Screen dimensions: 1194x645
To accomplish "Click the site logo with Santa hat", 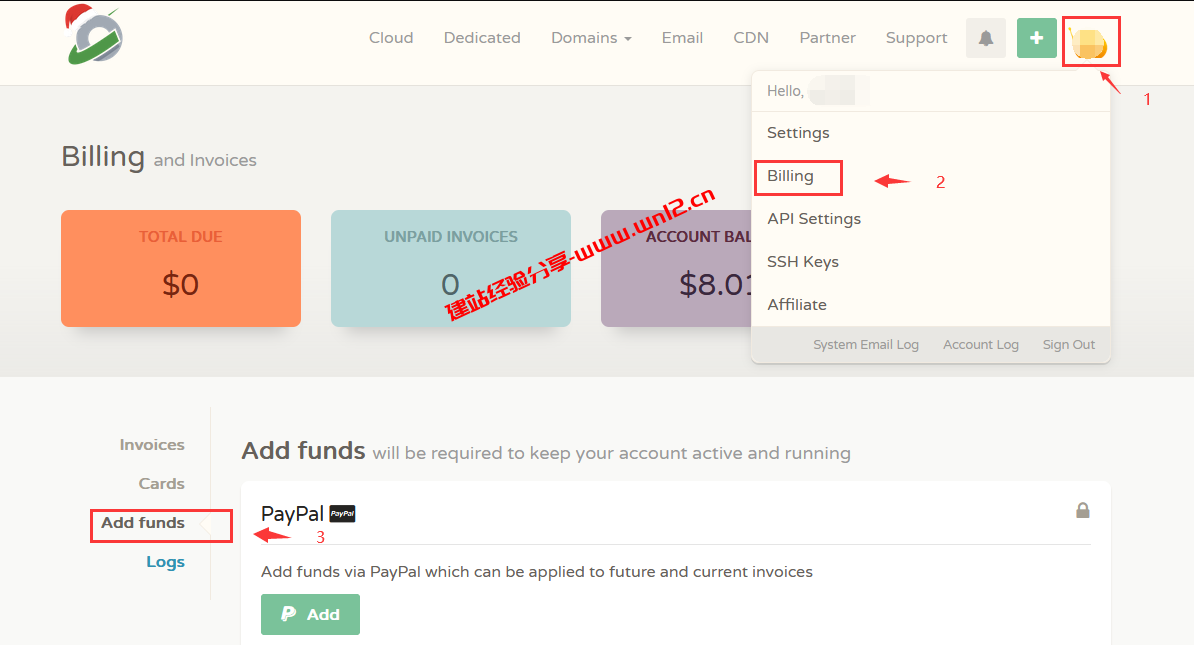I will point(91,35).
